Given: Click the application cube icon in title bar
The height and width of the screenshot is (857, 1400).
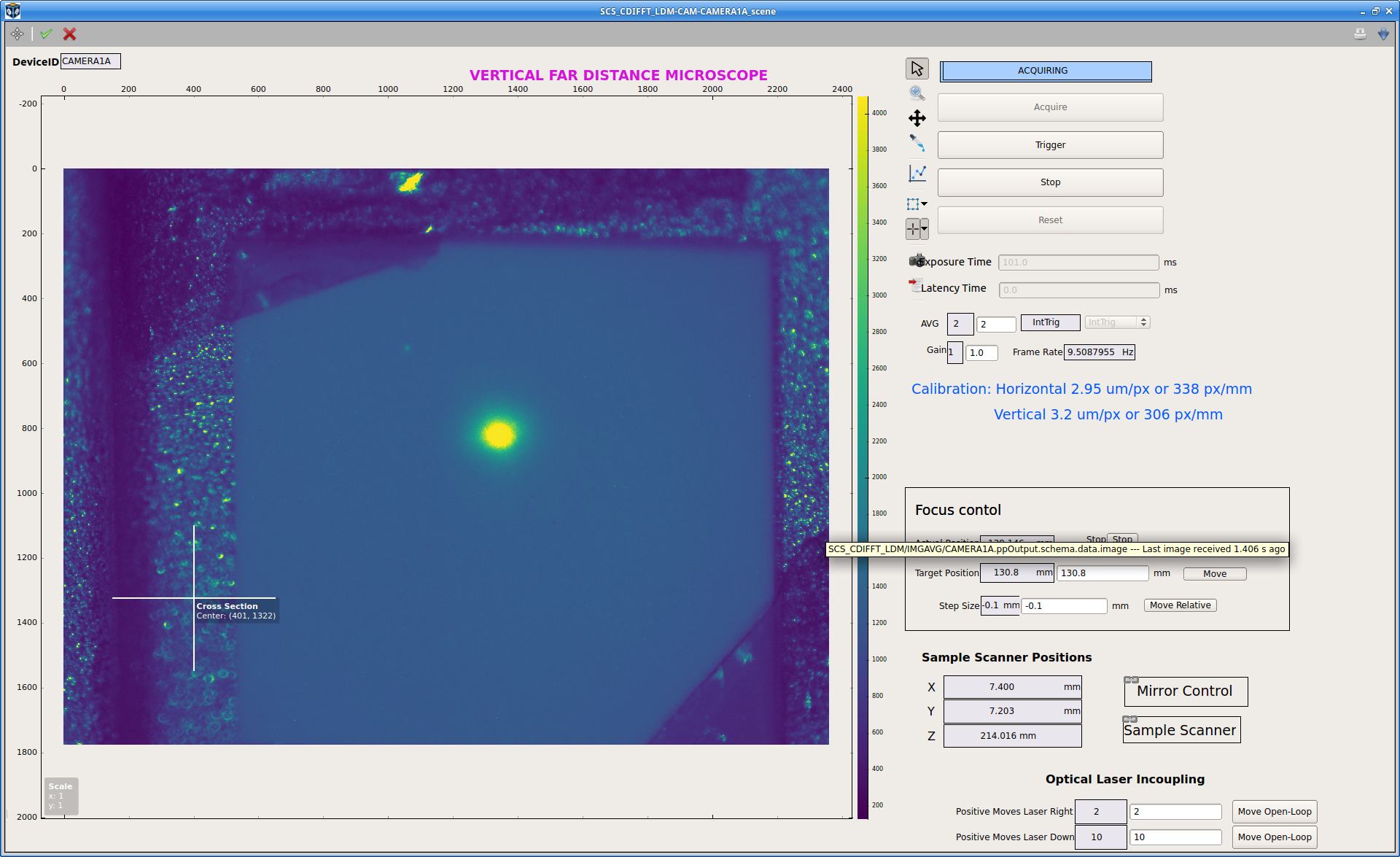Looking at the screenshot, I should coord(12,10).
